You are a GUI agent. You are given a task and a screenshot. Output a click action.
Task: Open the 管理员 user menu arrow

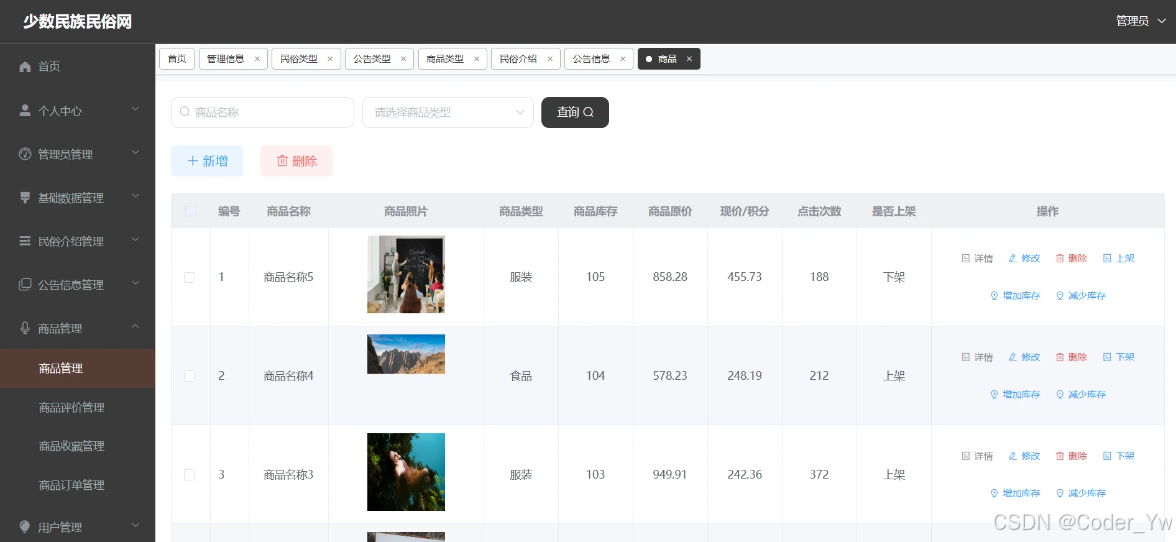pyautogui.click(x=1162, y=21)
